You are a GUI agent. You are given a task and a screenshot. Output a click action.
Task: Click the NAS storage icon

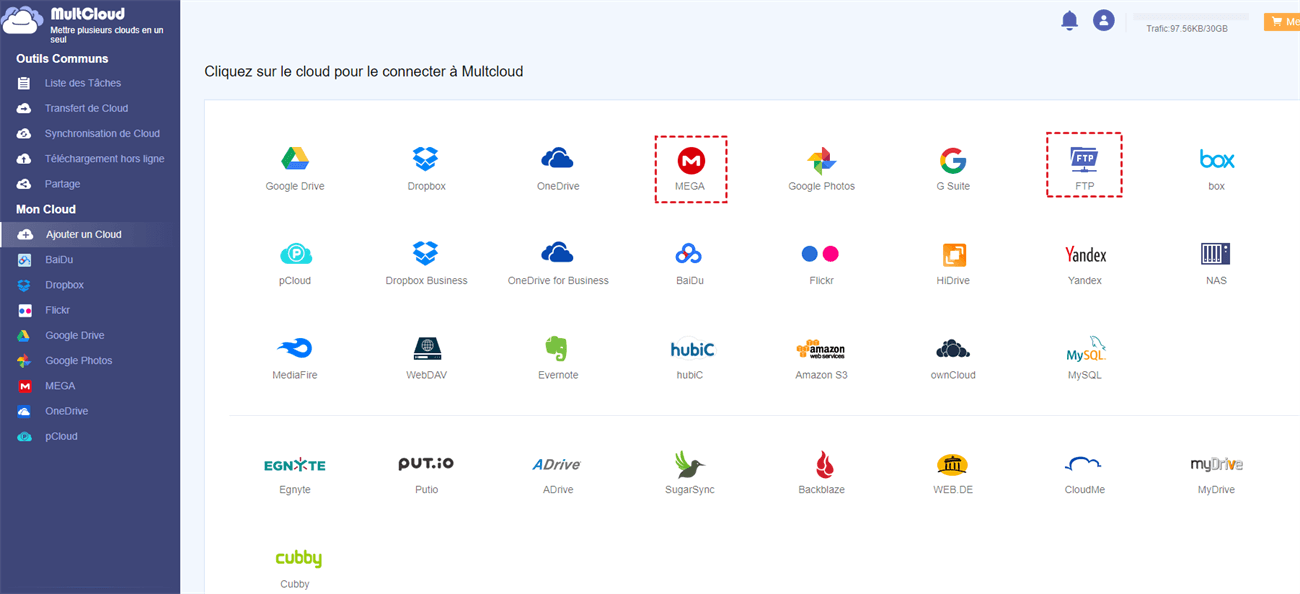point(1216,253)
